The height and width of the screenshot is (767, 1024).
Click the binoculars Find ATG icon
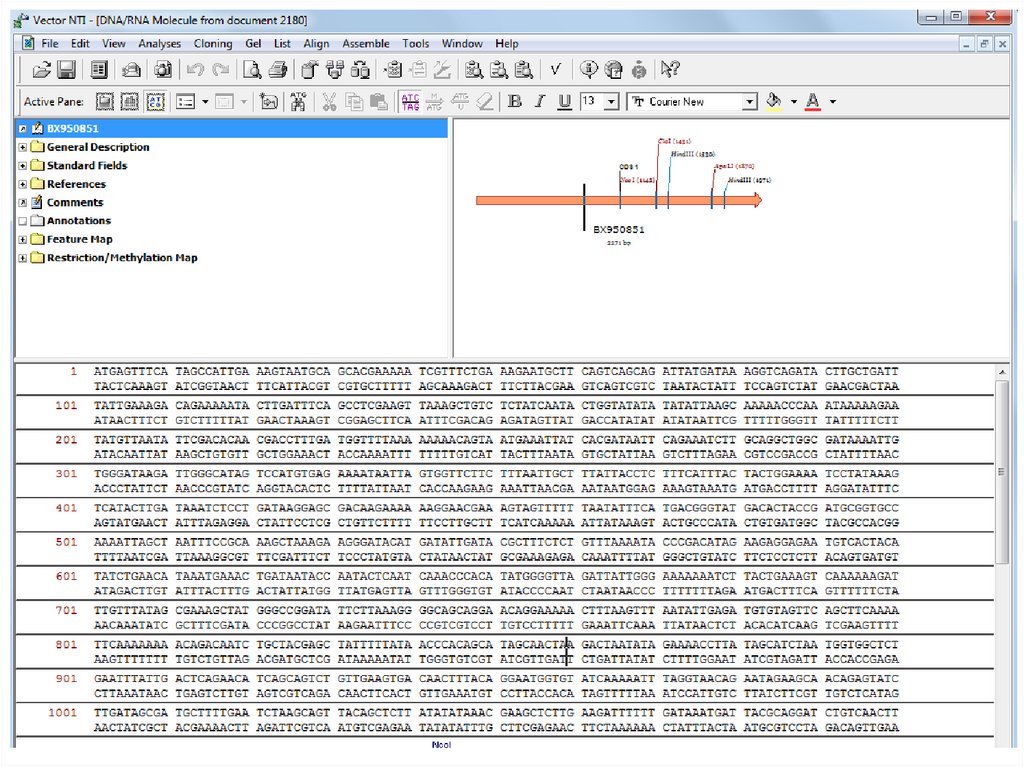point(298,102)
